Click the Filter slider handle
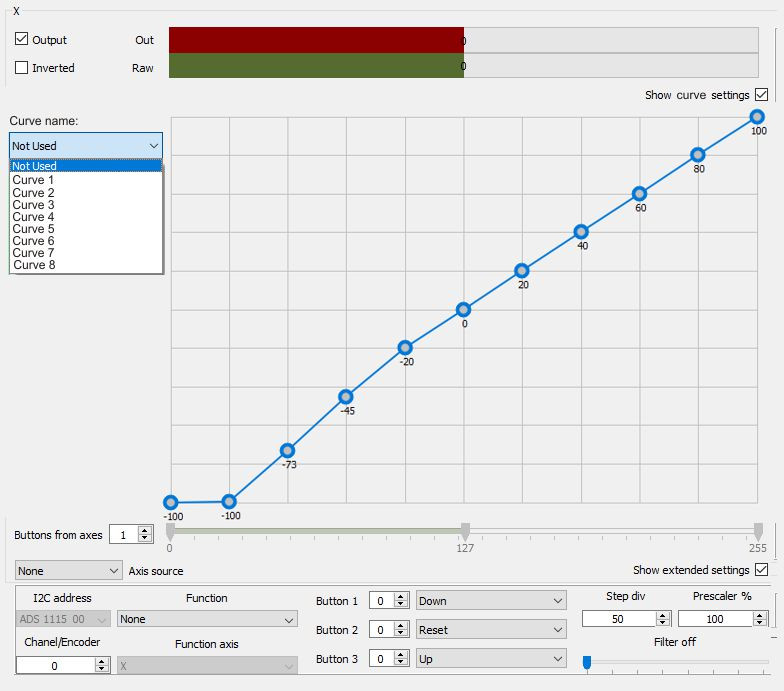Viewport: 784px width, 691px height. 587,662
